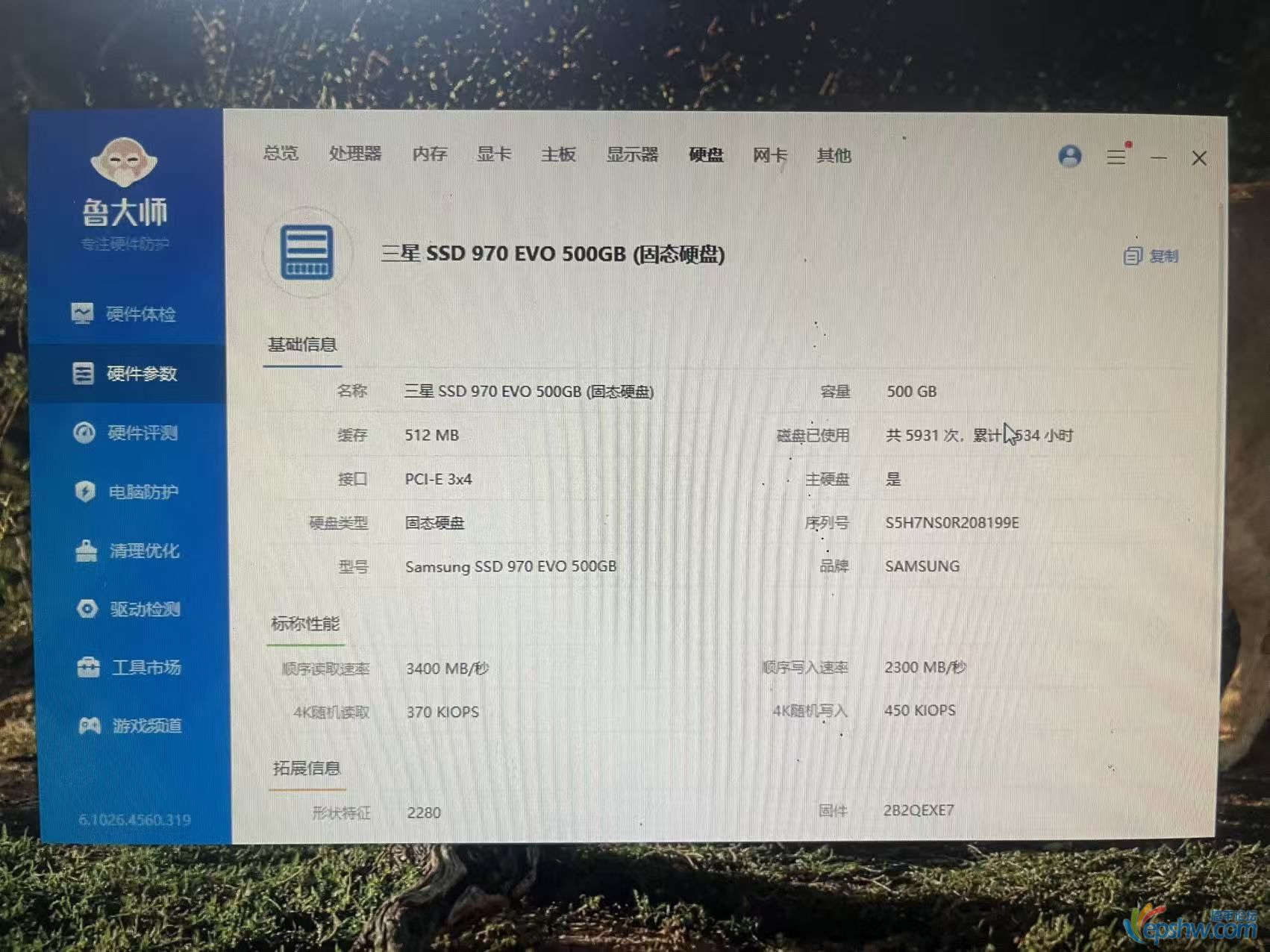Open the 内存 memory tab
The height and width of the screenshot is (952, 1270).
pyautogui.click(x=430, y=154)
